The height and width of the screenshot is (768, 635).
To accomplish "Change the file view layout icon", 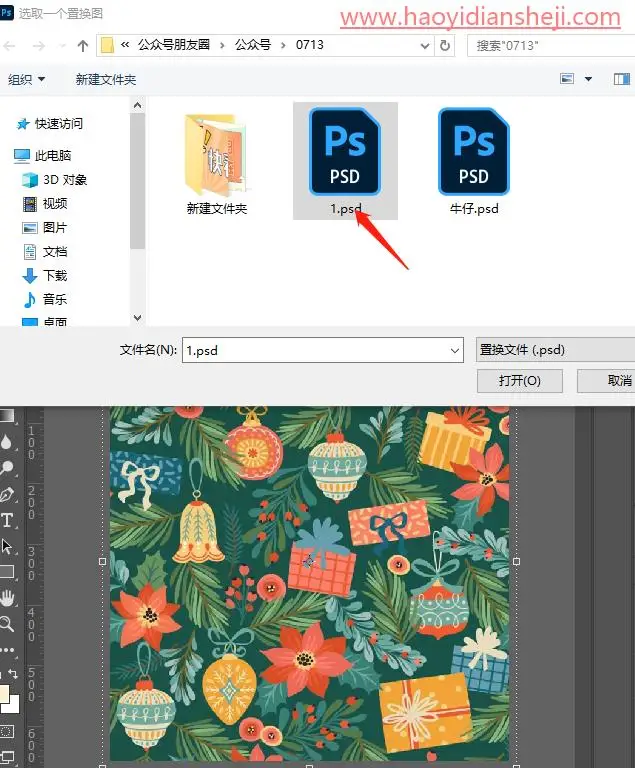I will click(567, 78).
